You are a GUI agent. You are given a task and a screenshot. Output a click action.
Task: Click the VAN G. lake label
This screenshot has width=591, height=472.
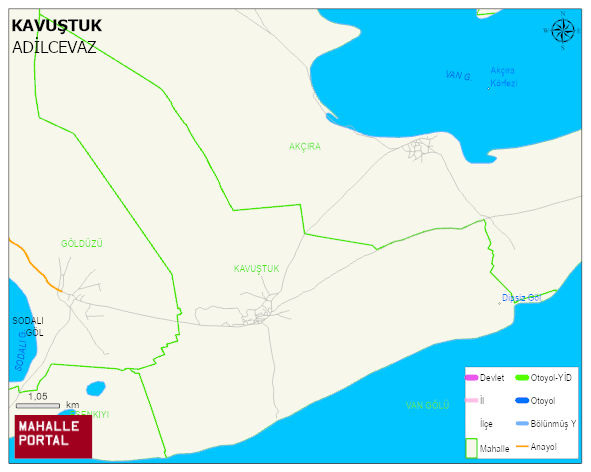pos(458,75)
